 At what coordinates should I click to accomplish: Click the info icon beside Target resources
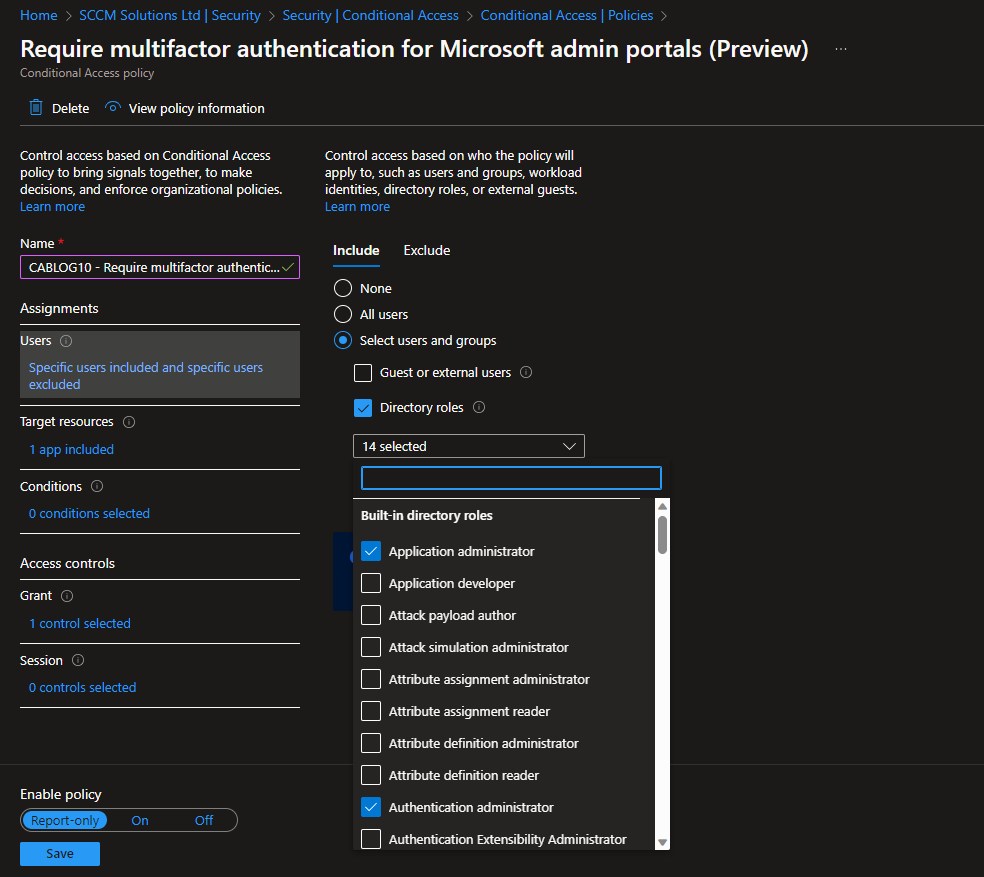[x=129, y=422]
